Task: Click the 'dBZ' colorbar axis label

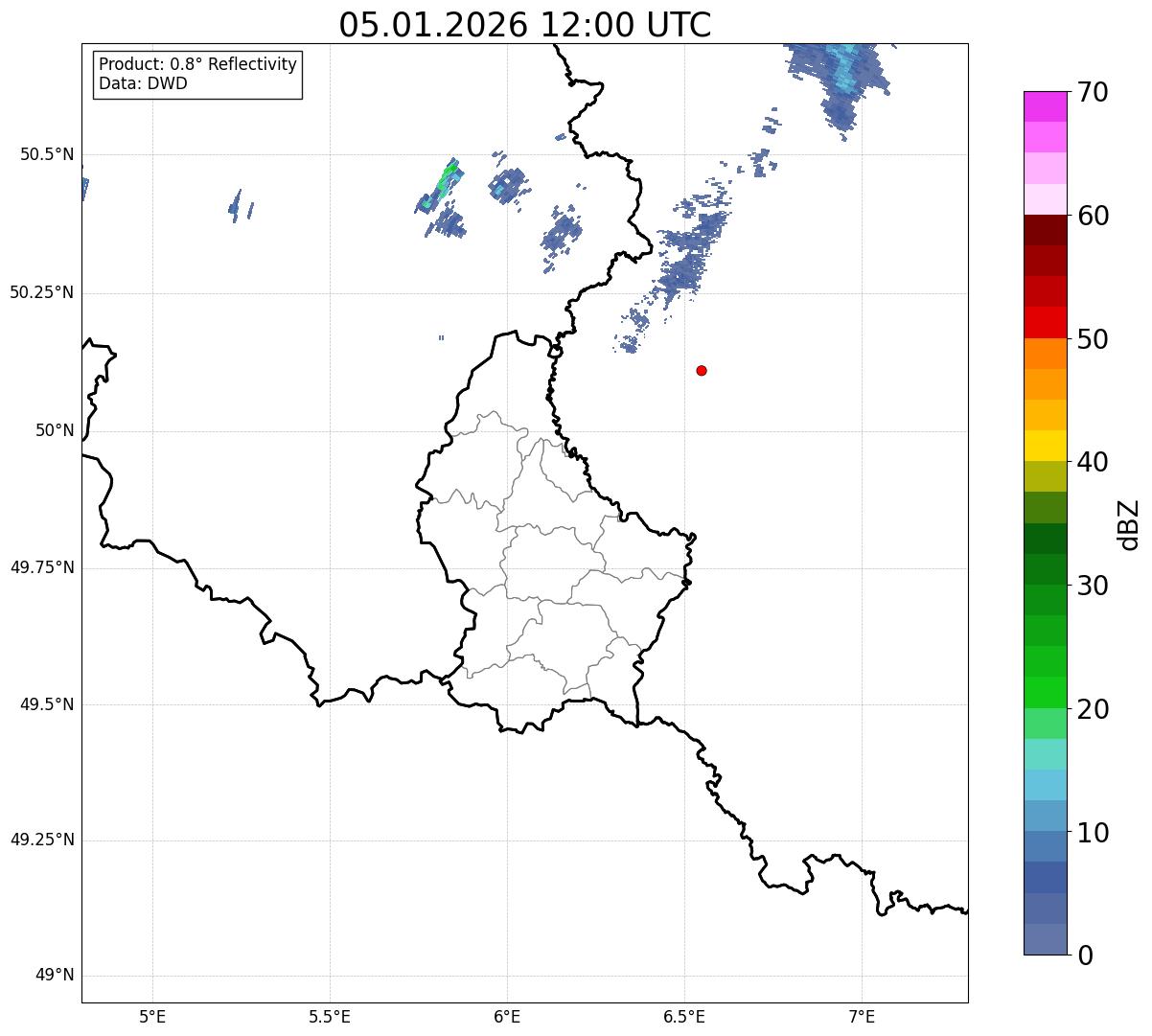Action: pos(1130,524)
